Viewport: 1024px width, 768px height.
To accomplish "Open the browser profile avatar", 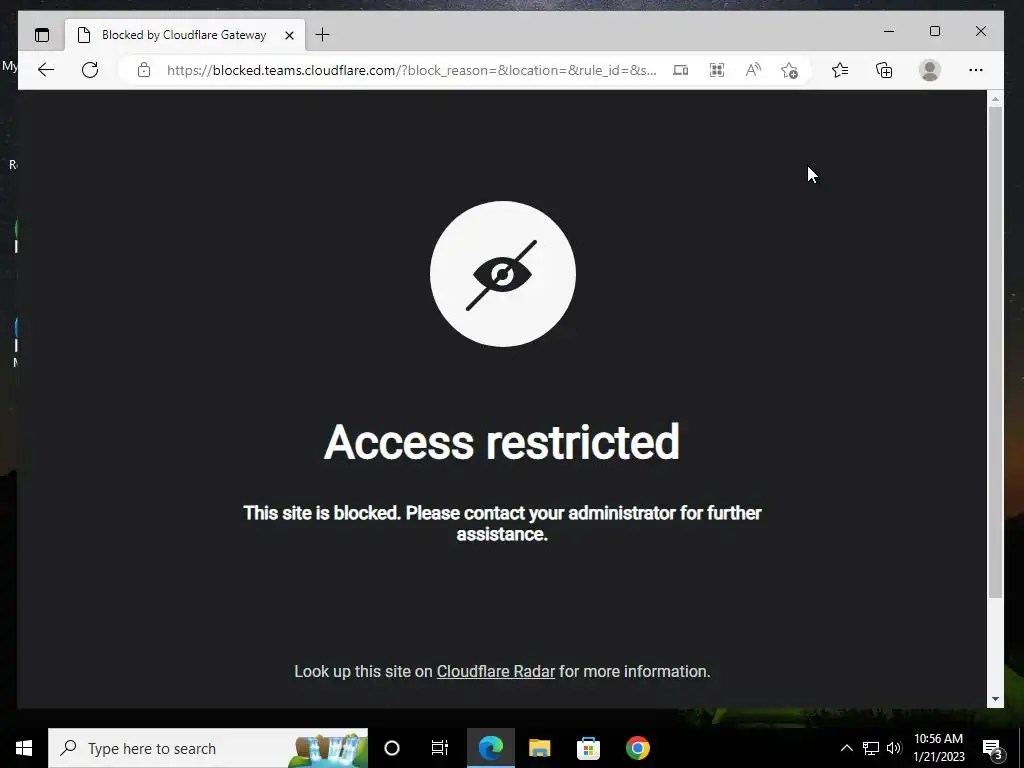I will 929,70.
